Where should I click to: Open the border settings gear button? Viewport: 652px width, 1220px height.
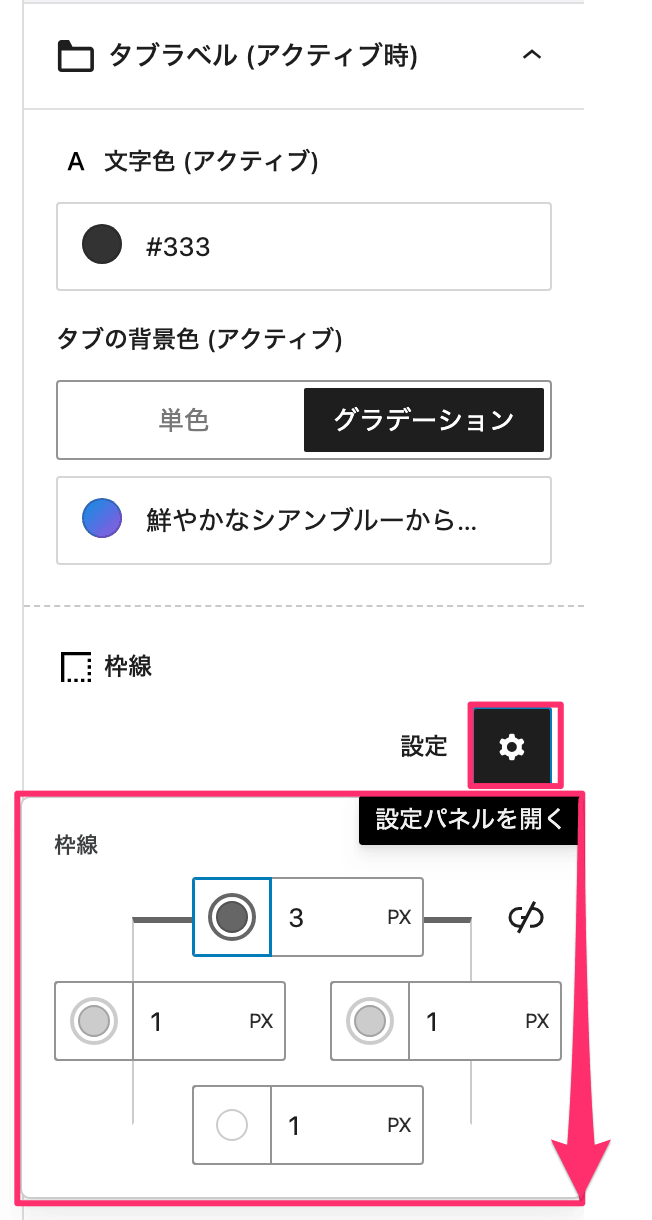click(x=512, y=746)
